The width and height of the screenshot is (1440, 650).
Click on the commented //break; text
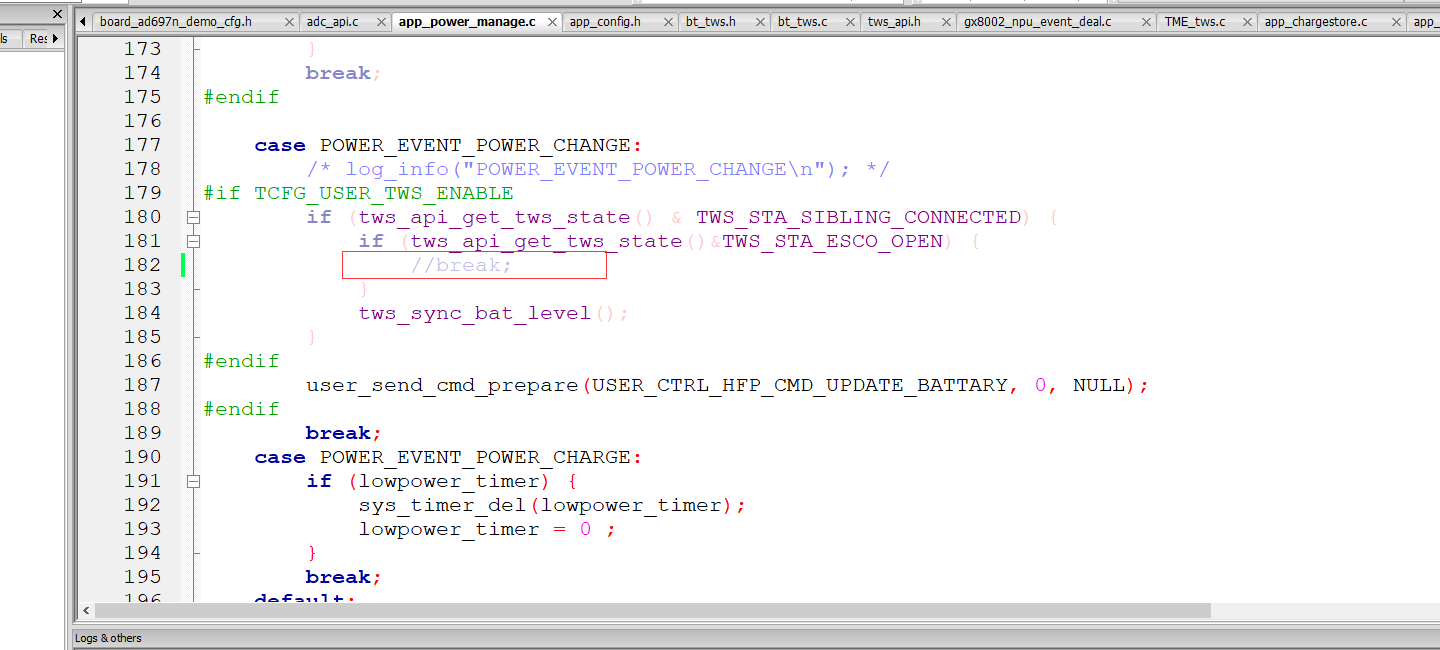click(x=461, y=265)
